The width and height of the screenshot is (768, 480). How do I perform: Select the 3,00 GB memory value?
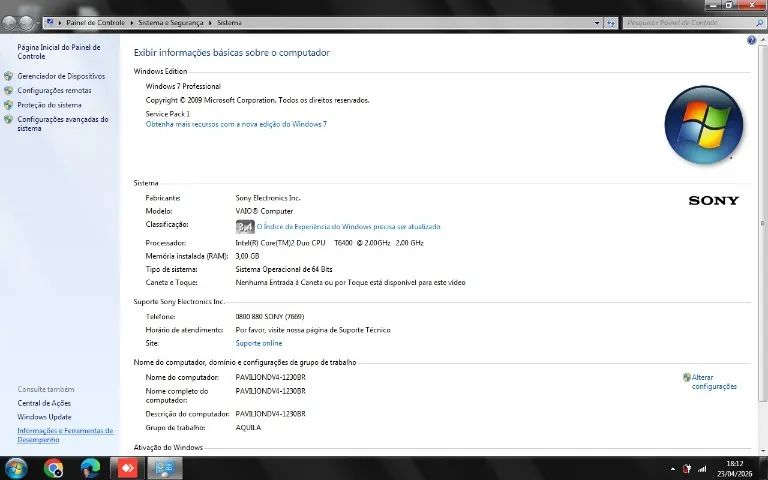[247, 256]
